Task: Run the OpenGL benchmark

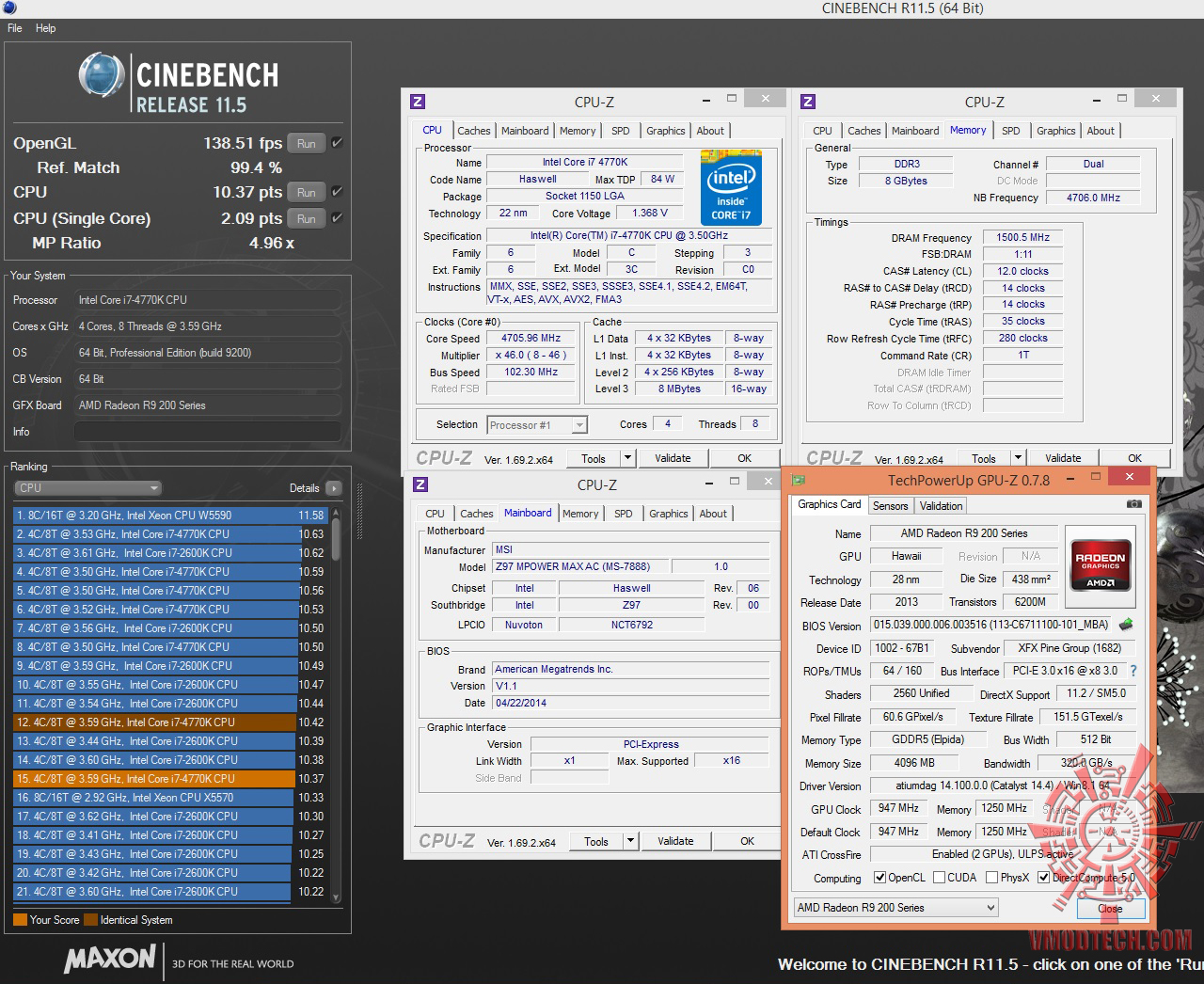Action: 307,143
